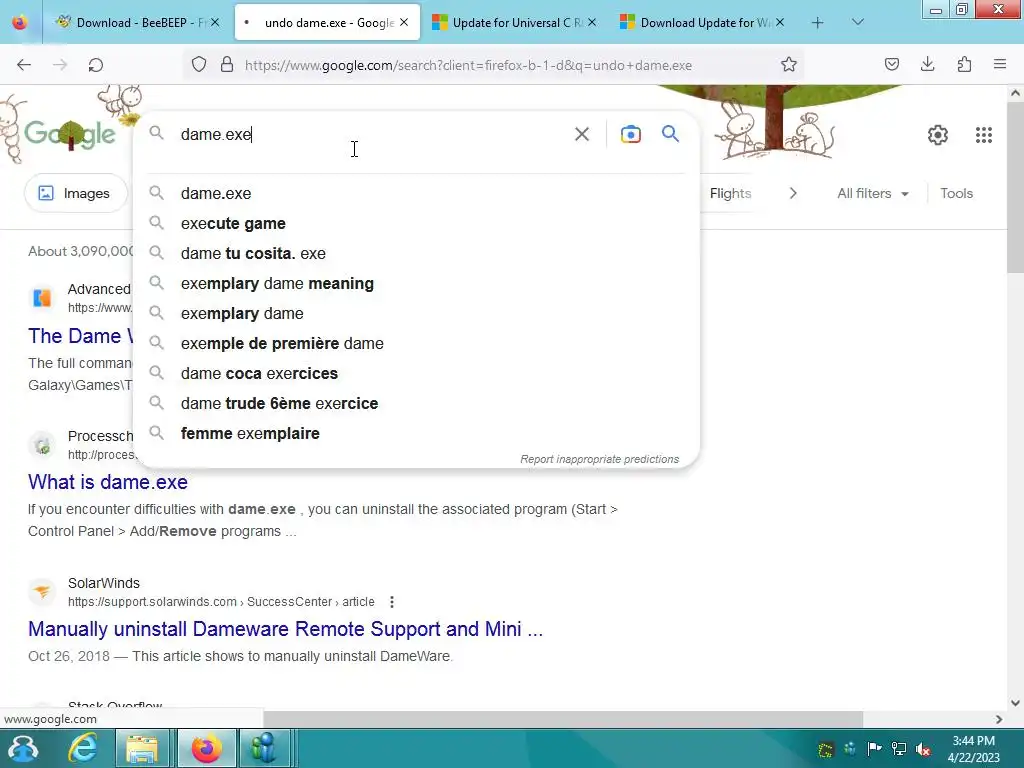Click the muted volume tray icon
Viewport: 1024px width, 768px height.
pyautogui.click(x=923, y=749)
